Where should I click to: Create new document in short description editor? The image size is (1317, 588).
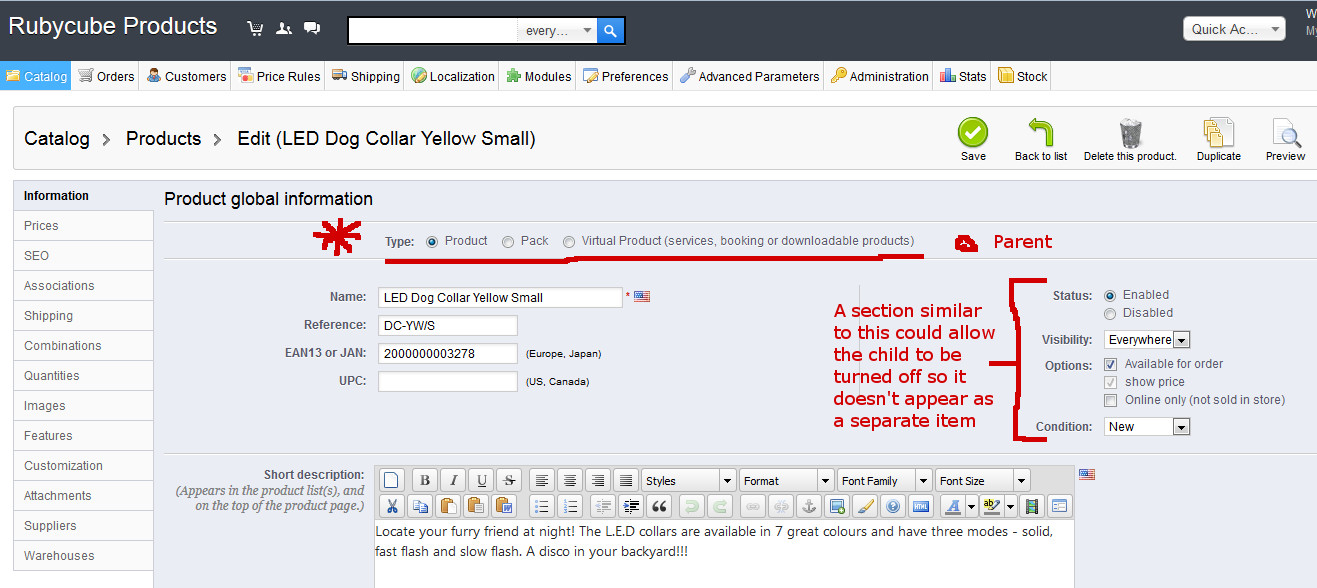point(391,480)
